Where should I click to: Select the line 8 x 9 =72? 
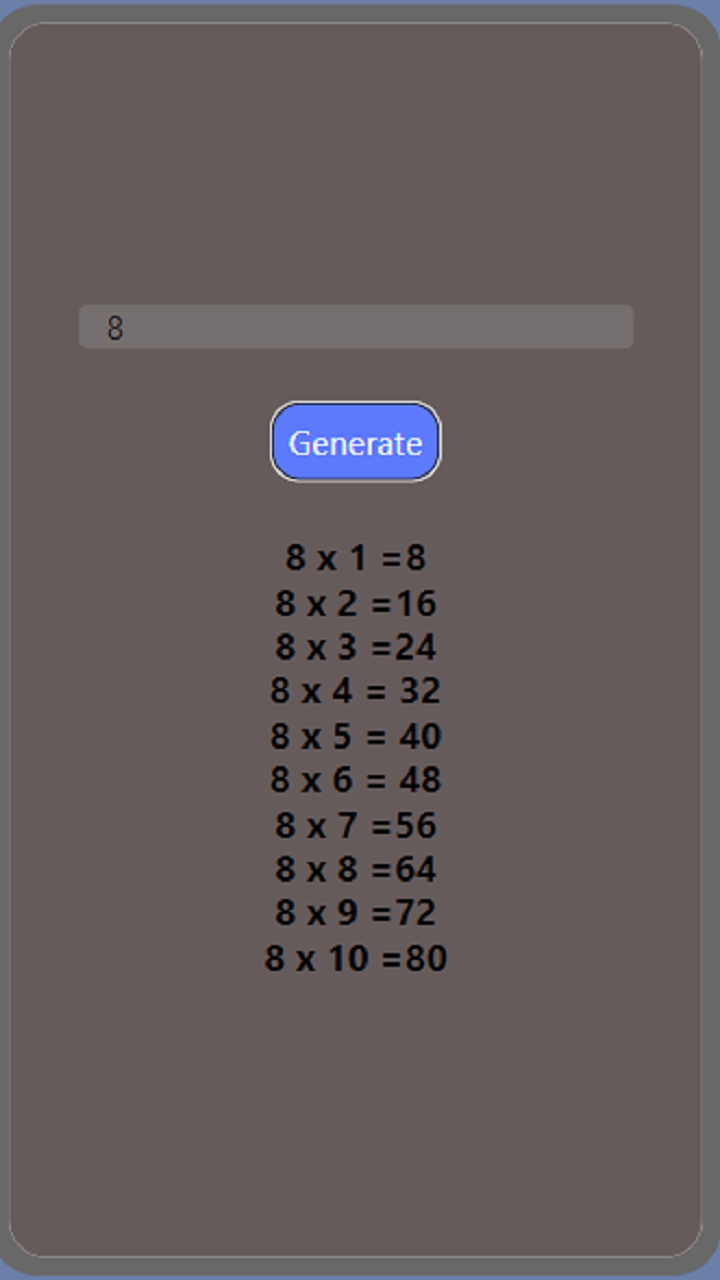pyautogui.click(x=355, y=912)
